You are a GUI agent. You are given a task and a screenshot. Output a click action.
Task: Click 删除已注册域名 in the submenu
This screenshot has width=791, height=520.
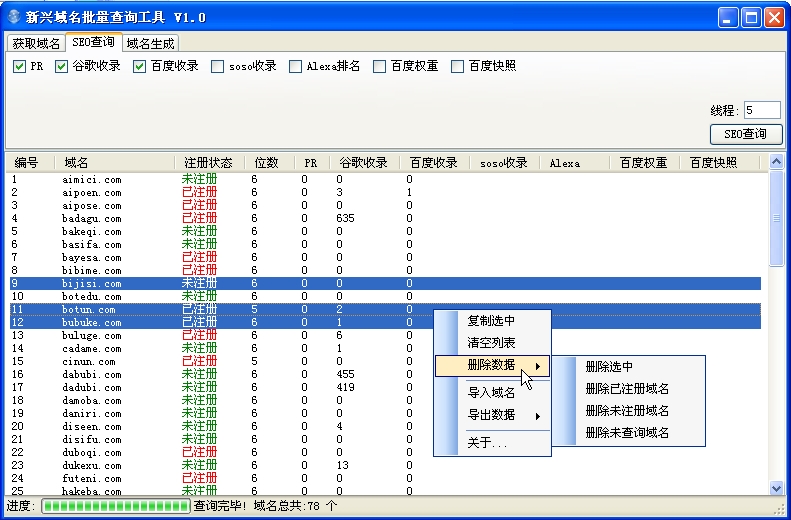coord(627,389)
